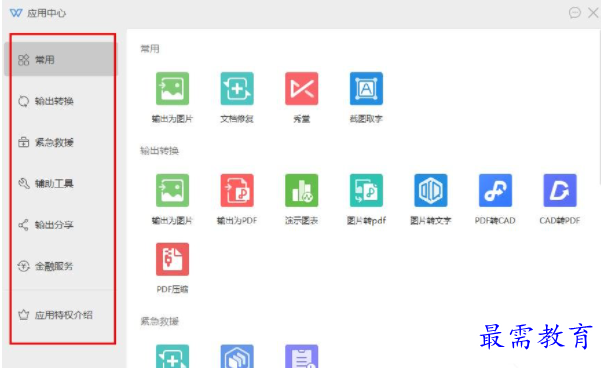Click the 常用 section heading in main panel
601x368 pixels.
150,49
